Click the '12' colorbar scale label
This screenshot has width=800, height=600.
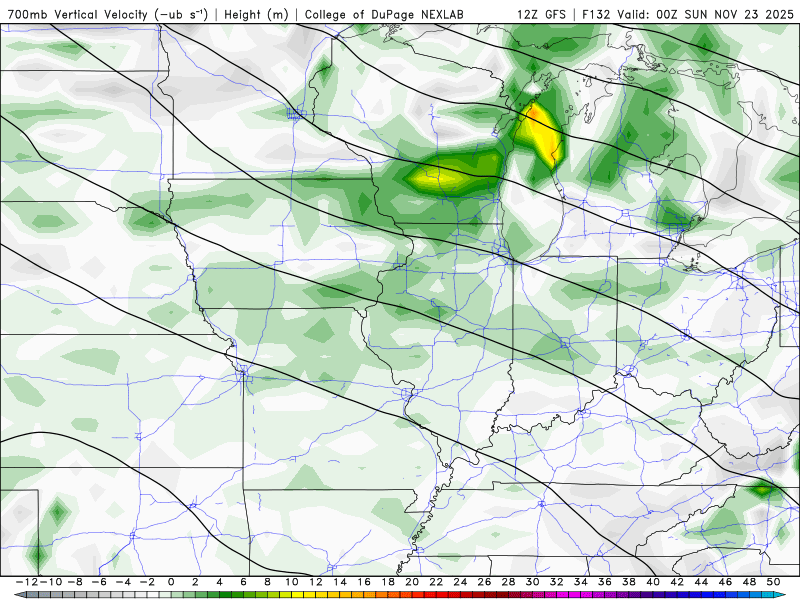316,582
